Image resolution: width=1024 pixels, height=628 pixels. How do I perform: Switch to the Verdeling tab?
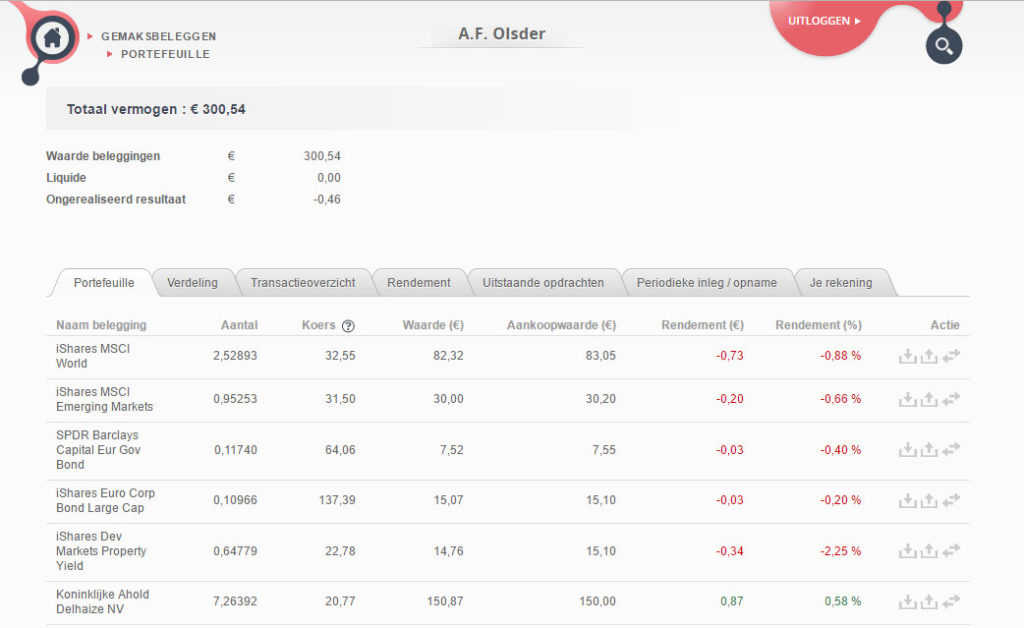point(193,283)
